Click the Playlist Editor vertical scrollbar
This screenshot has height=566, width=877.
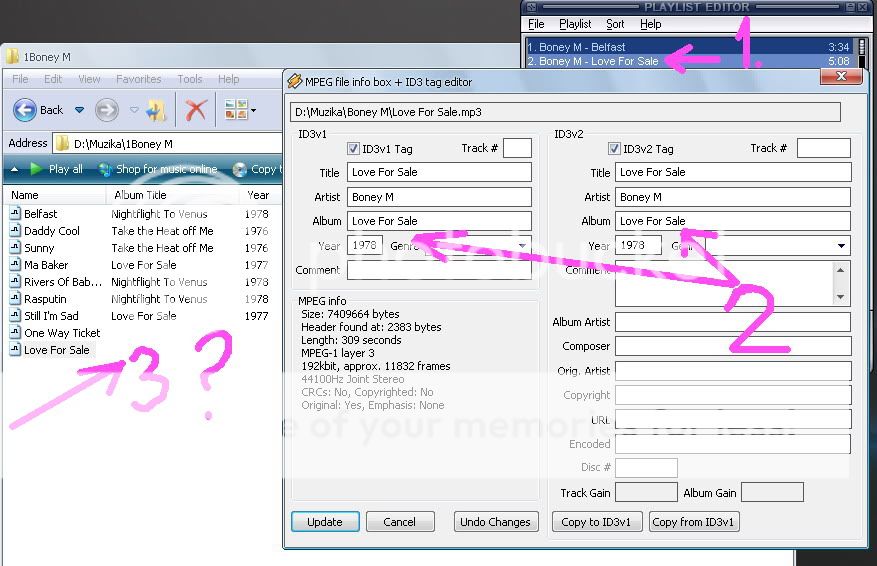(x=862, y=54)
